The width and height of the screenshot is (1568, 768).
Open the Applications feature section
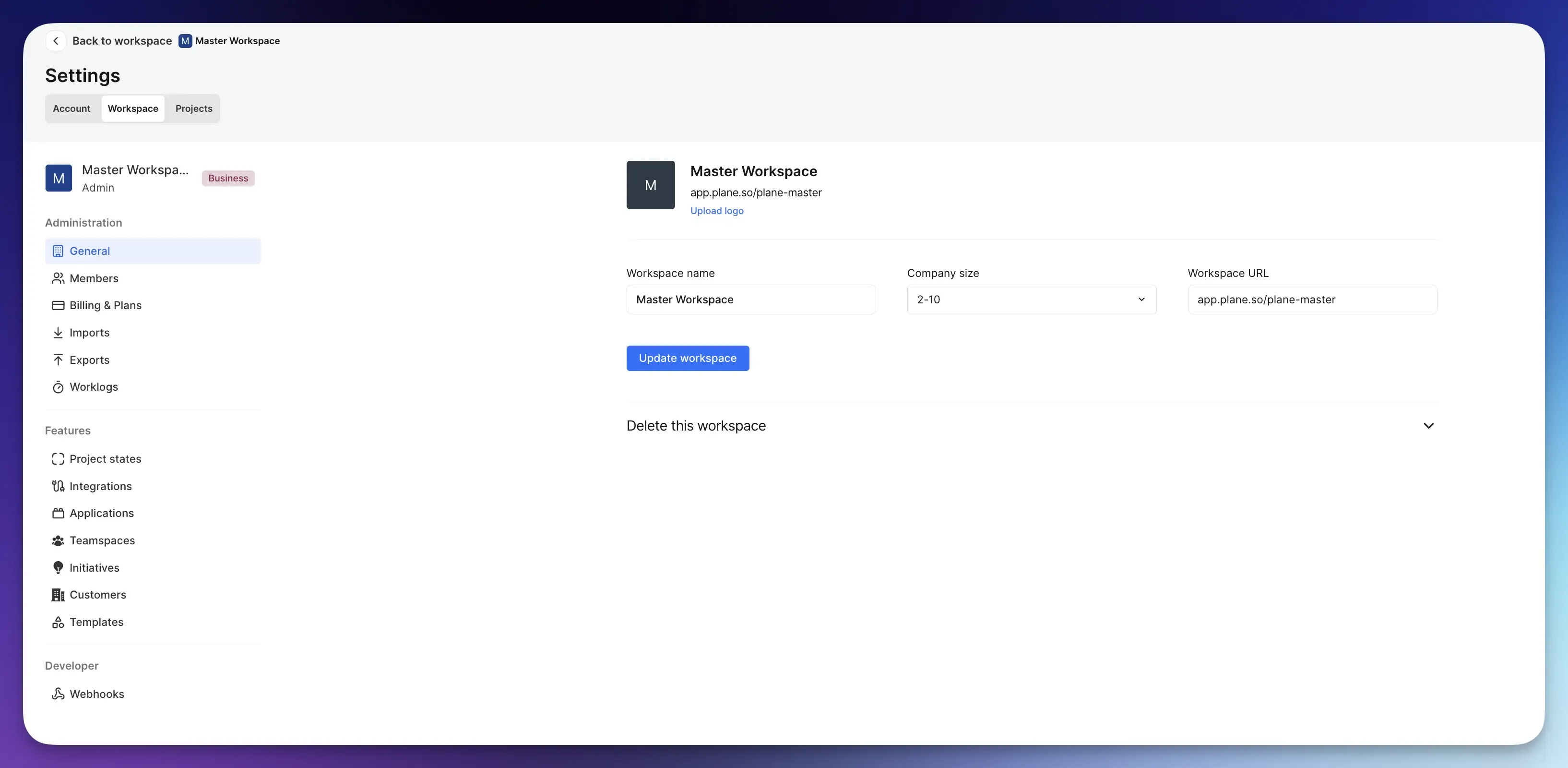point(102,513)
